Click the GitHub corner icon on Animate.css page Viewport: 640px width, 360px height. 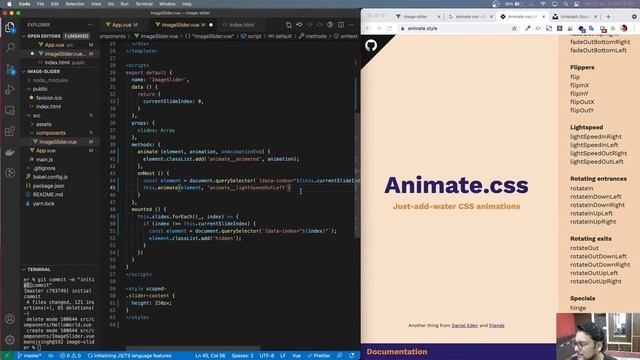coord(371,45)
